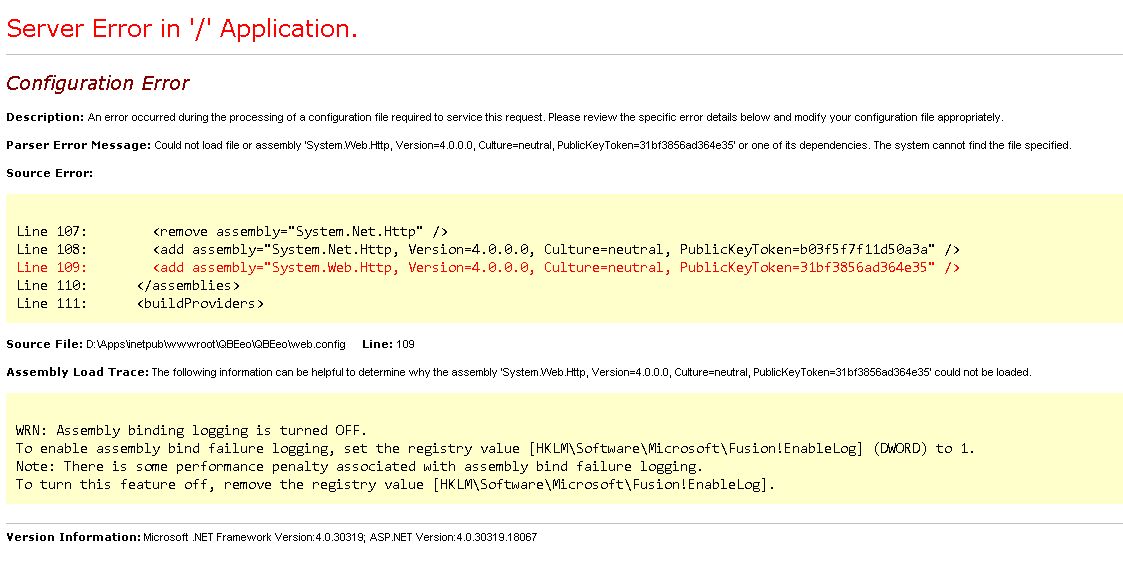Click the 'Line: 109' reference

tap(388, 344)
